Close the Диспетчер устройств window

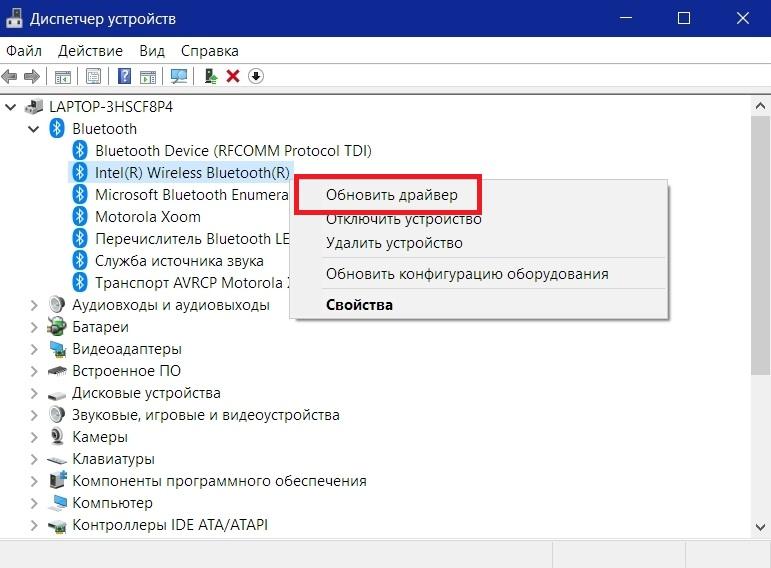742,18
